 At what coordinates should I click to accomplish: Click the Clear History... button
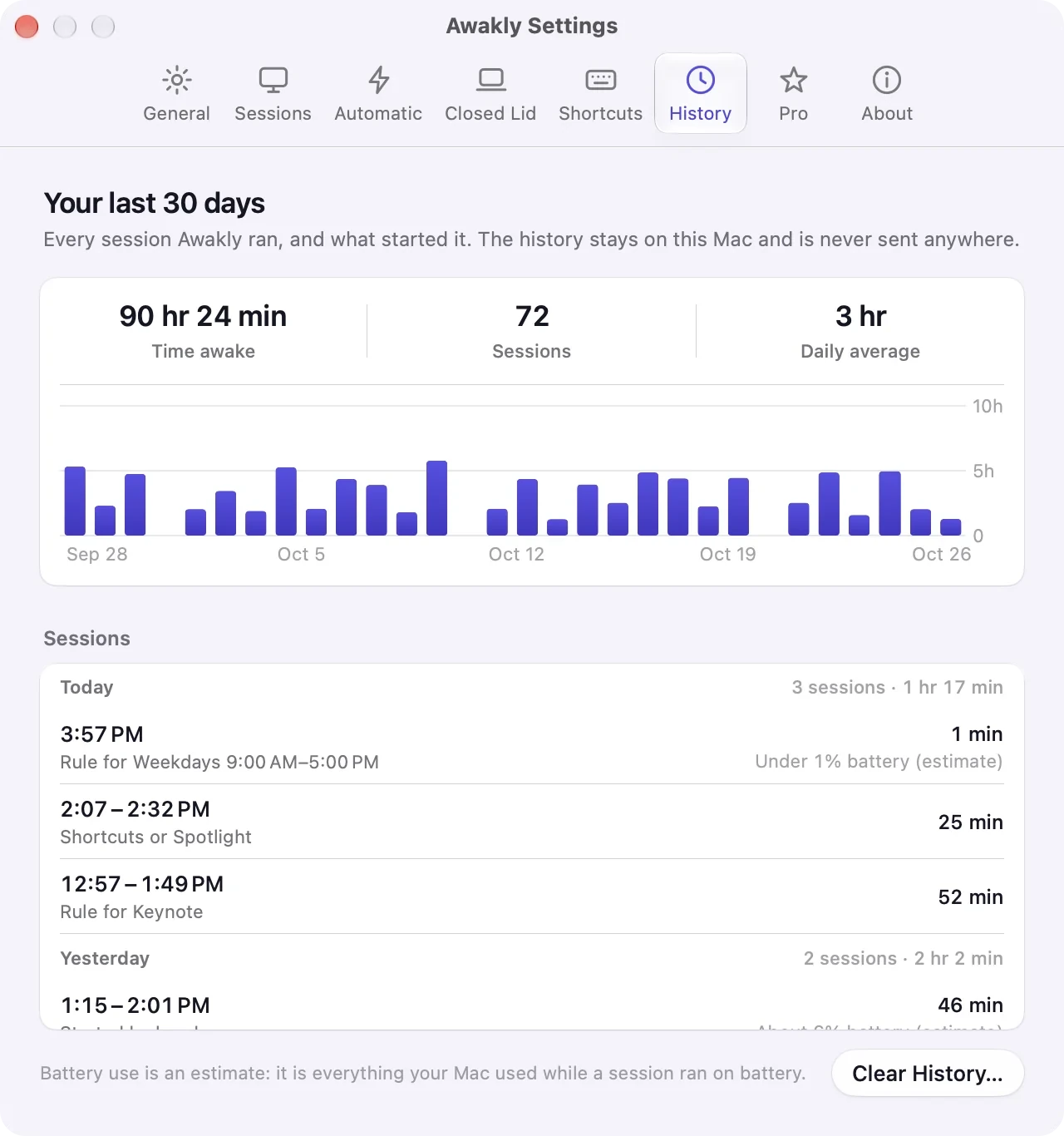click(x=928, y=1073)
